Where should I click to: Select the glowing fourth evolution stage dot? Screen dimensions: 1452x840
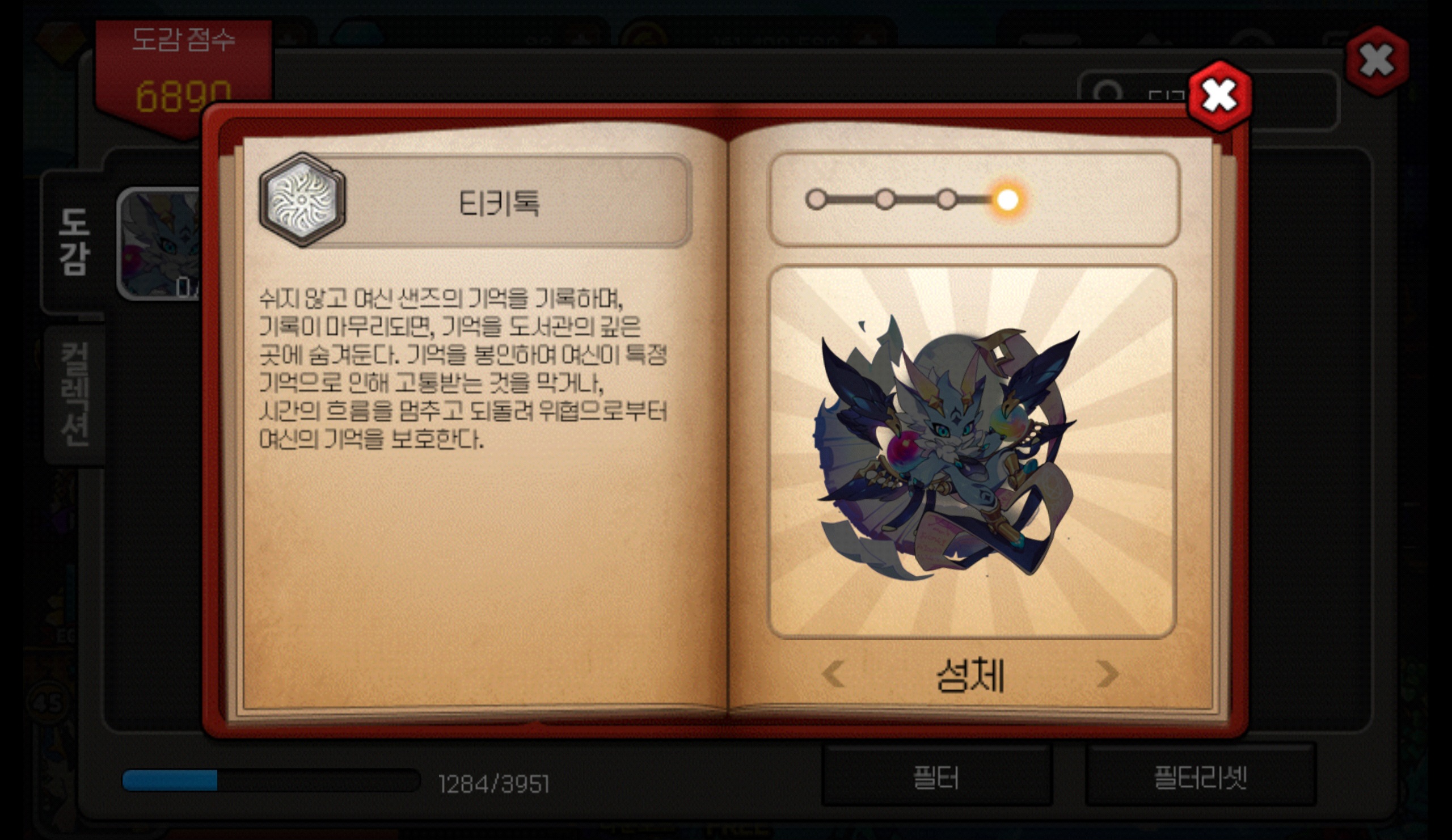pyautogui.click(x=1007, y=200)
